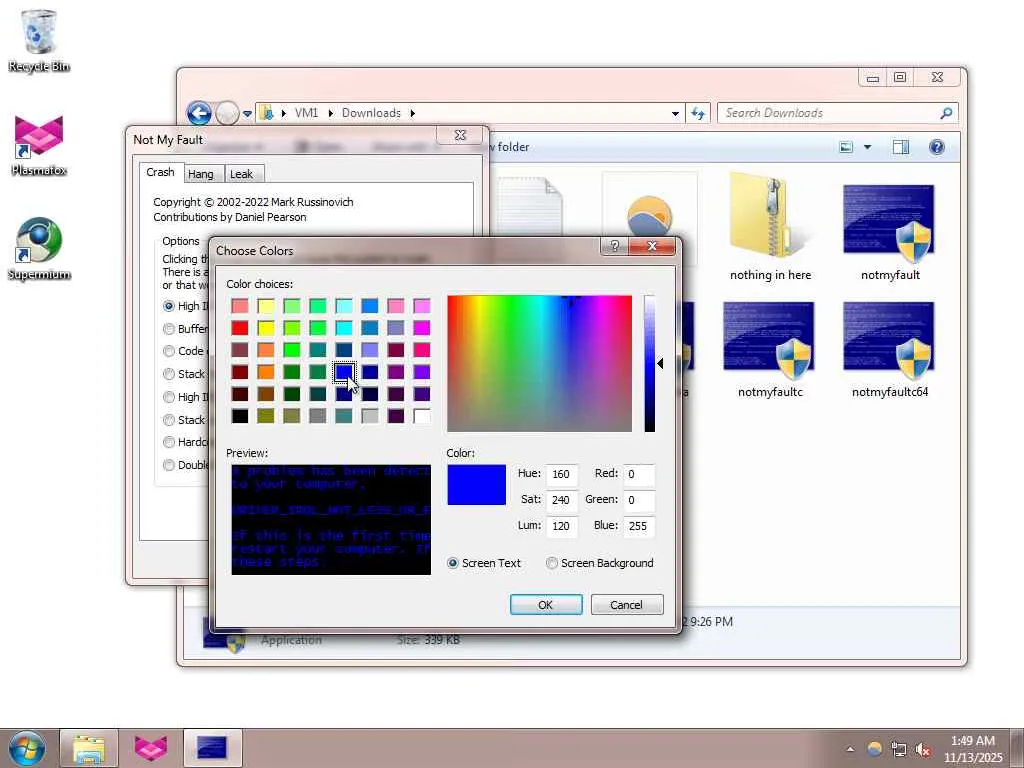Pick the pure yellow color swatch
1024x768 pixels.
pos(266,328)
